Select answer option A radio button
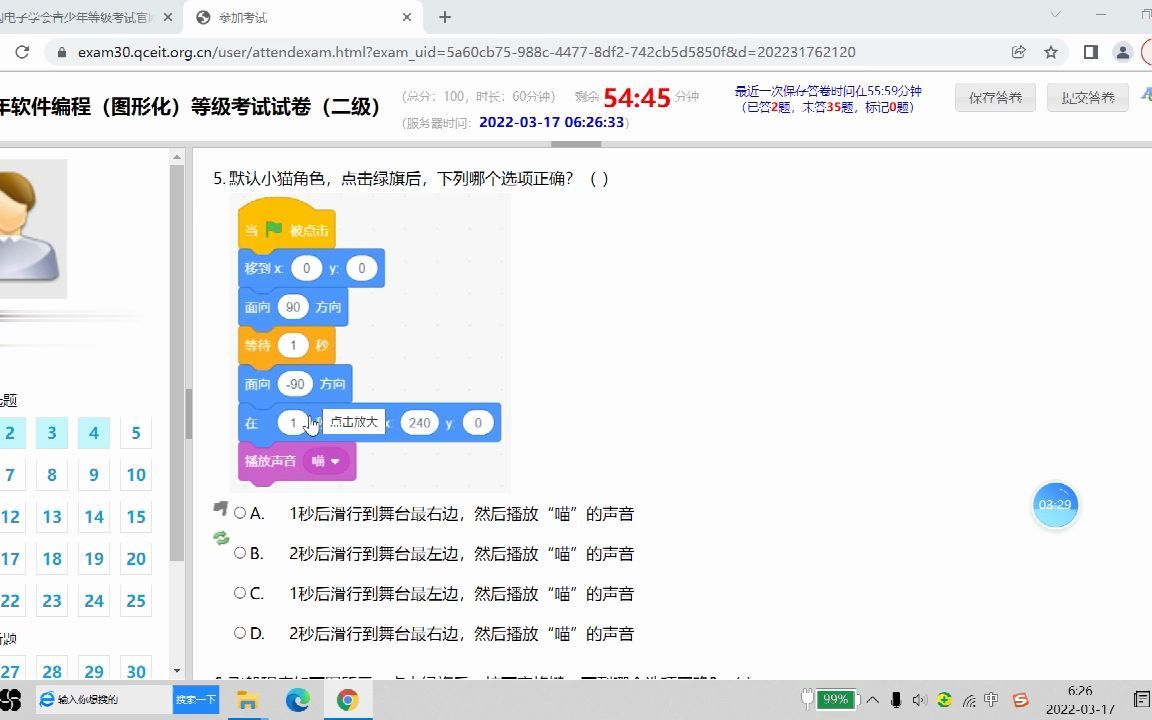This screenshot has height=720, width=1152. (x=240, y=512)
